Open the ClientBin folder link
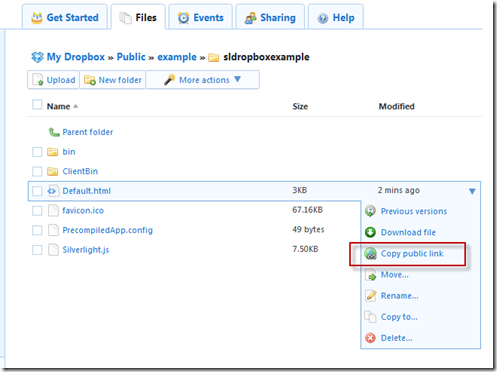Screen dimensions: 497x372 (80, 171)
